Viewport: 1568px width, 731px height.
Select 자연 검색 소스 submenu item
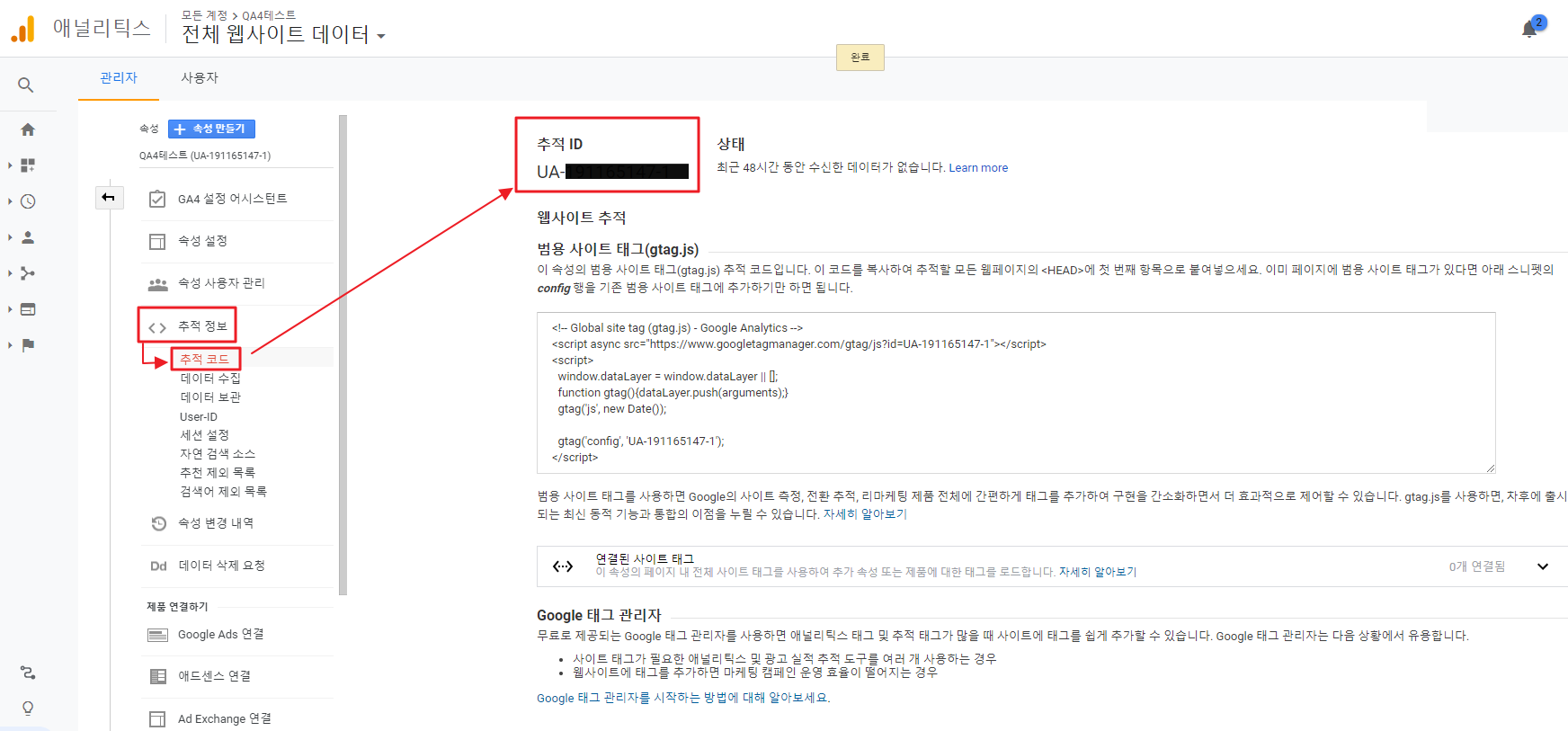(218, 454)
